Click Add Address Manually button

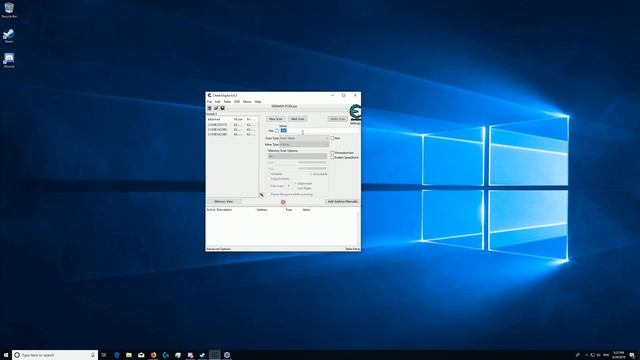342,202
